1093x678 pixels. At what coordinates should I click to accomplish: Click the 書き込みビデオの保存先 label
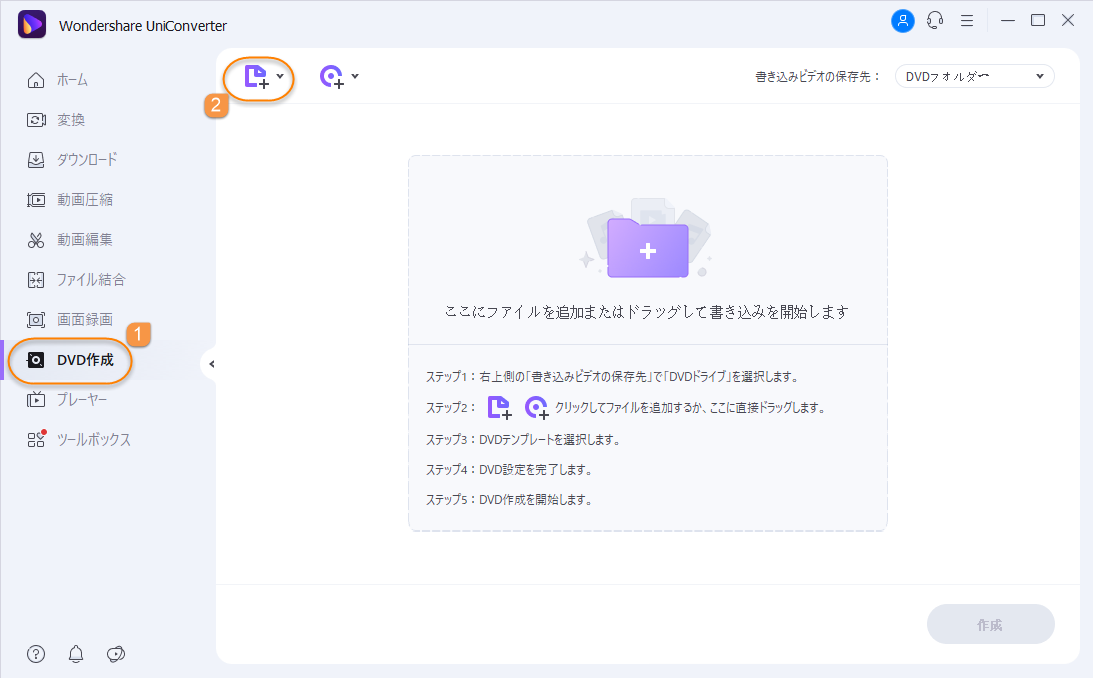pyautogui.click(x=817, y=77)
